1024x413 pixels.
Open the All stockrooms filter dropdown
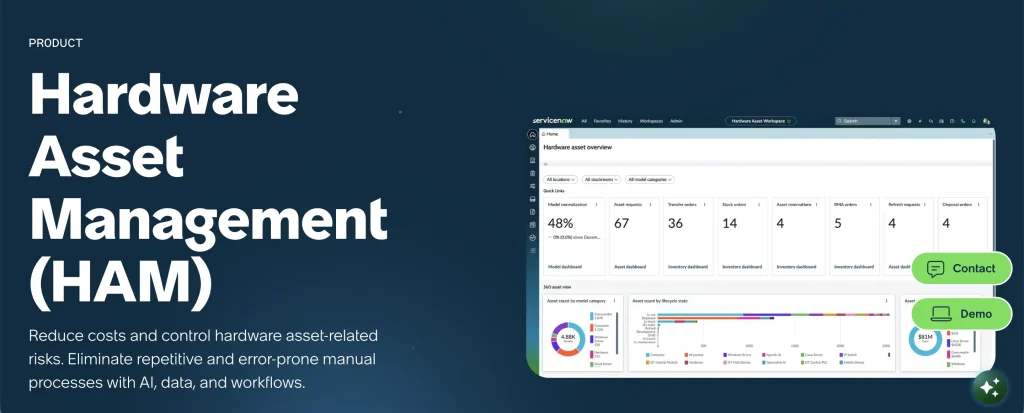point(601,179)
